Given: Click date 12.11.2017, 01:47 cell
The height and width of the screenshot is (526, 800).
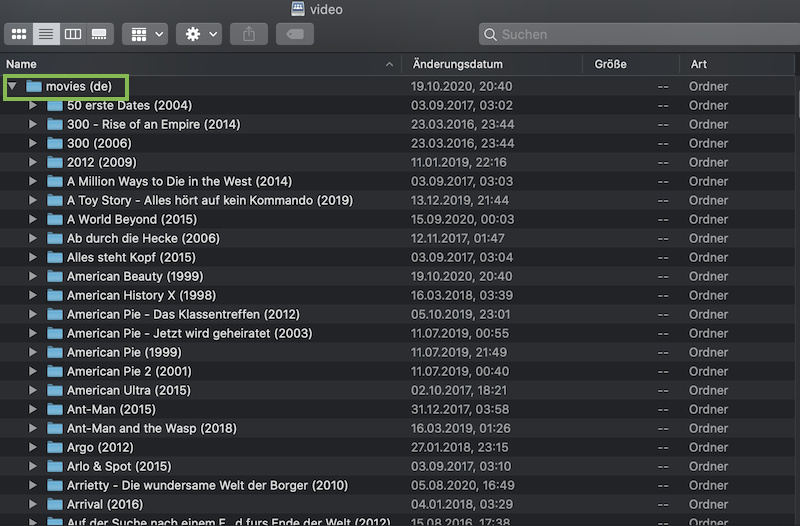Looking at the screenshot, I should (458, 238).
